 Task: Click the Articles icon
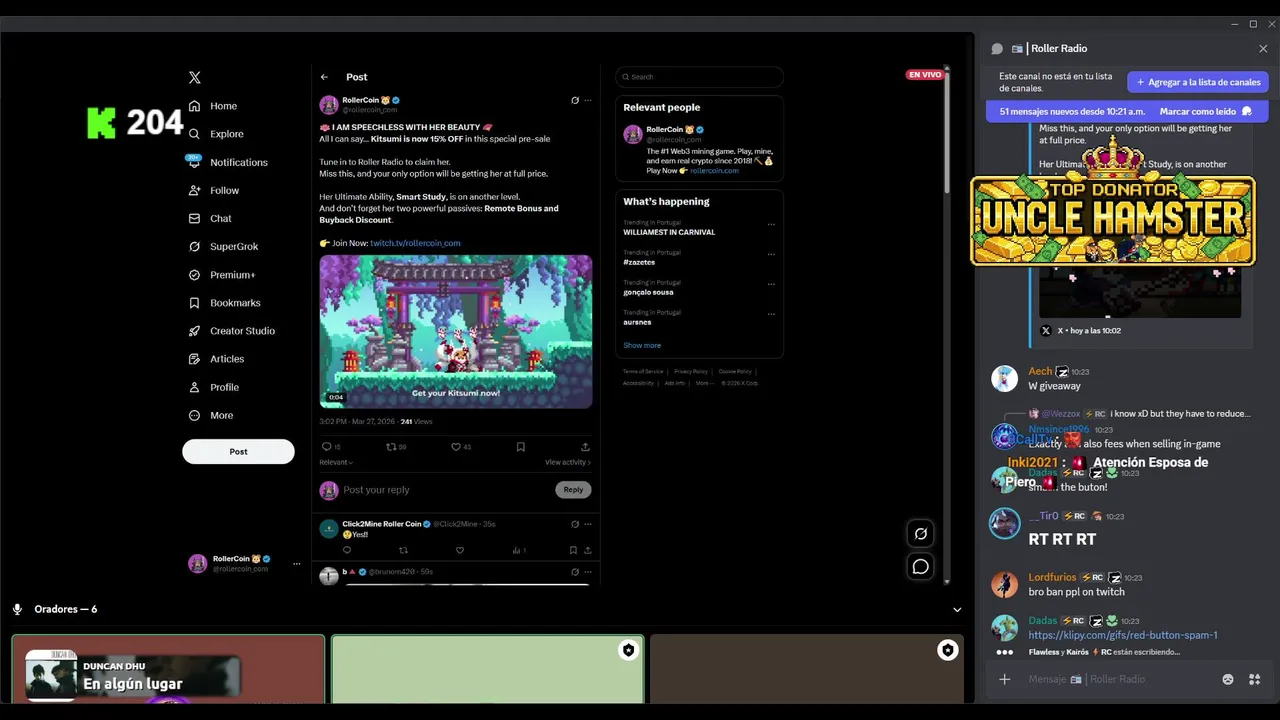click(195, 358)
